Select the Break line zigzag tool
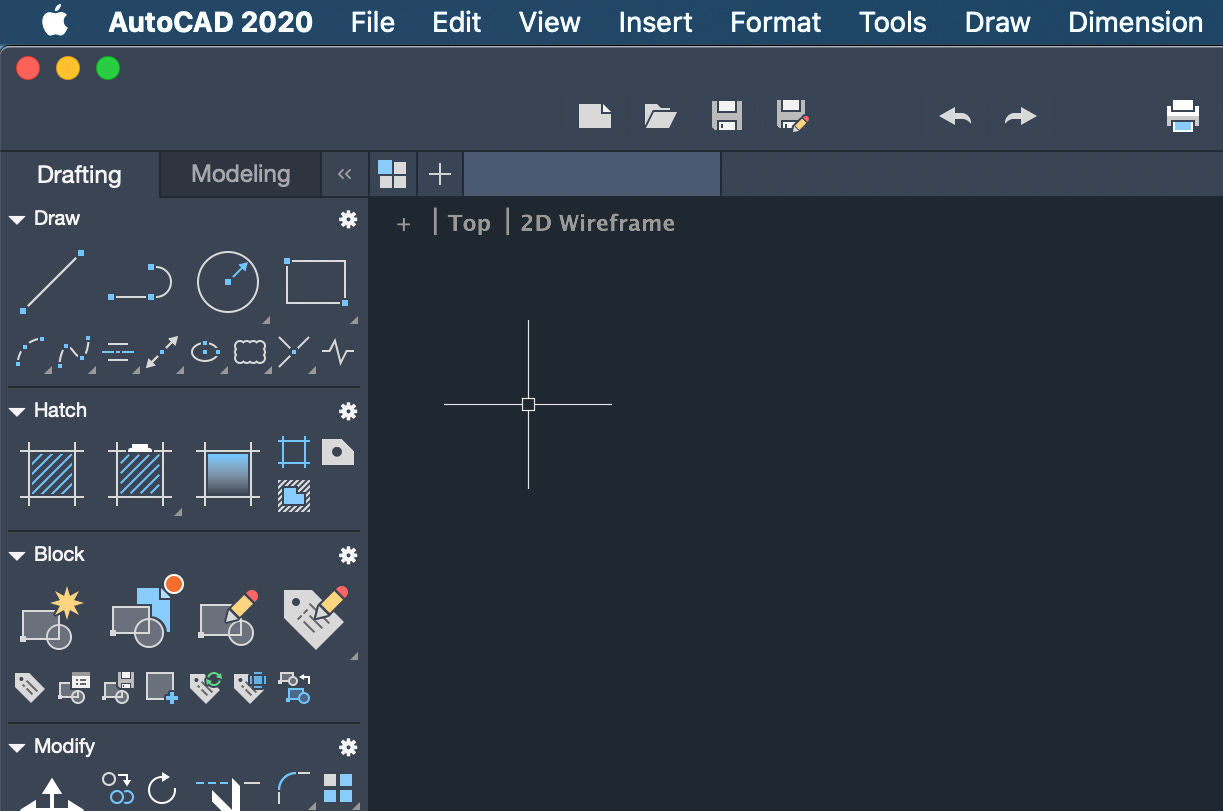This screenshot has width=1223, height=811. pyautogui.click(x=338, y=352)
